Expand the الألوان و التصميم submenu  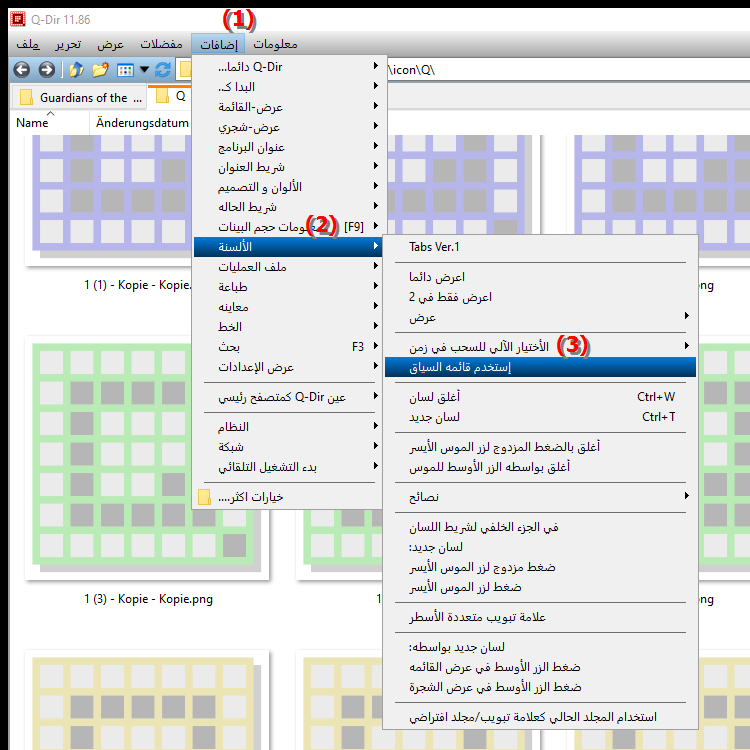click(x=287, y=187)
